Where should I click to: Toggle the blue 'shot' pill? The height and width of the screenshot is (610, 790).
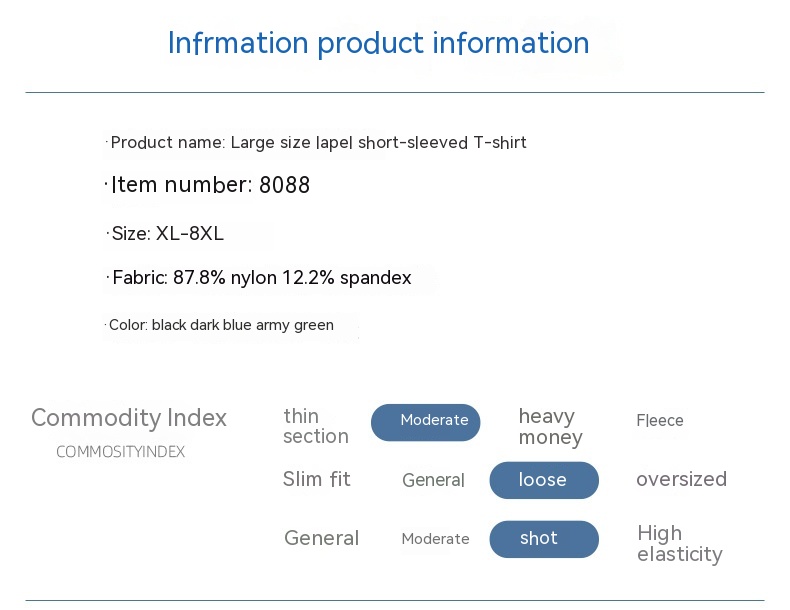pyautogui.click(x=543, y=539)
